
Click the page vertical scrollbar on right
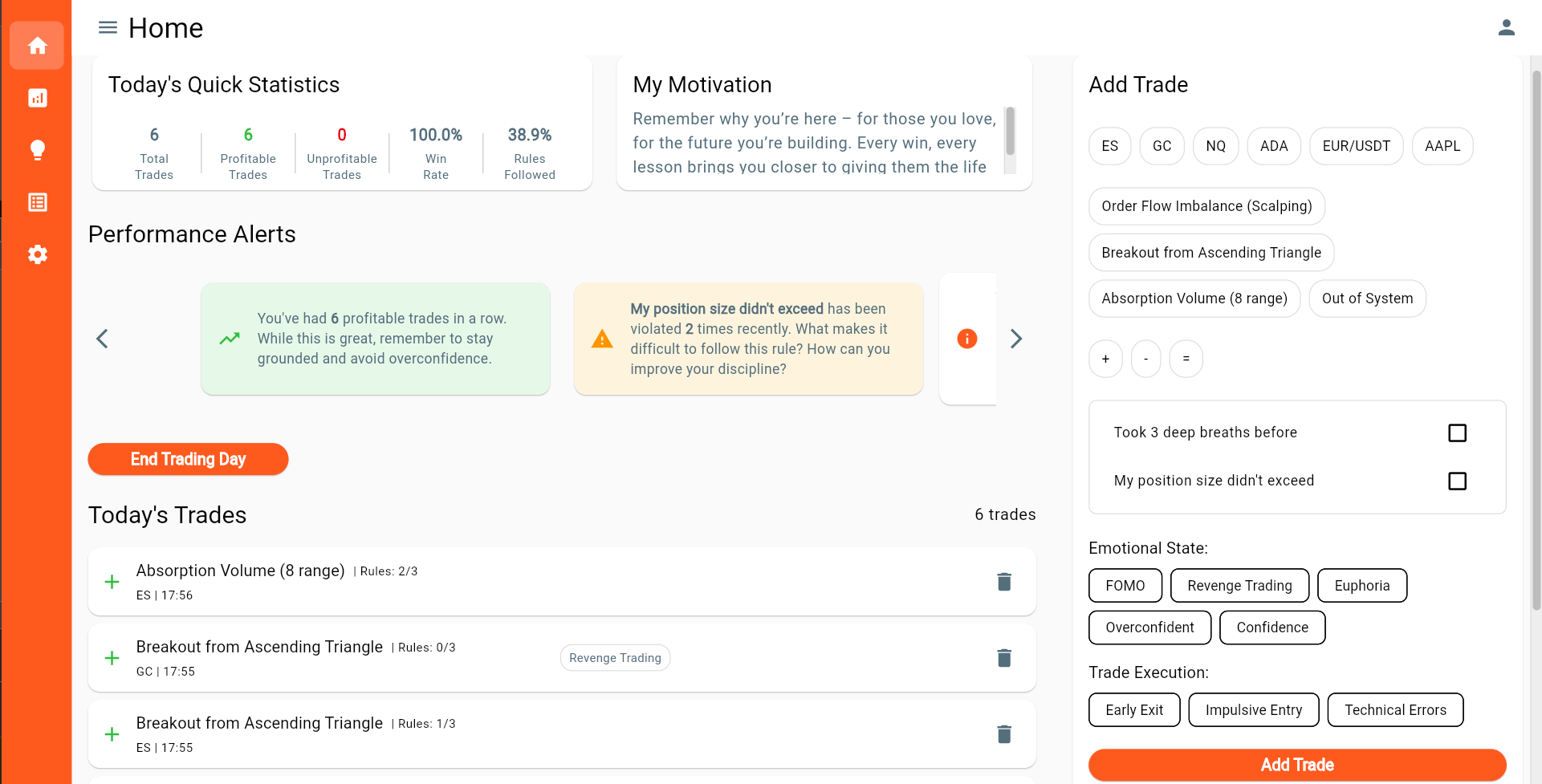point(1536,341)
